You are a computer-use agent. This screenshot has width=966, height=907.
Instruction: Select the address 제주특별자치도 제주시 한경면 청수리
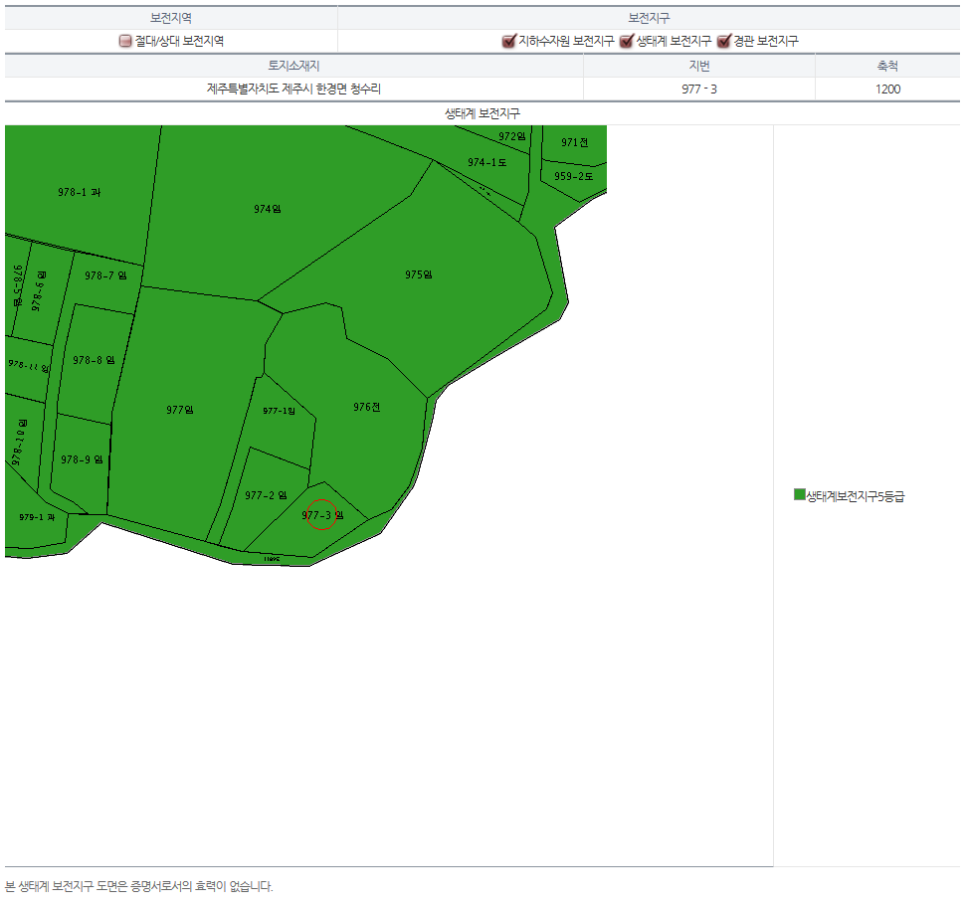click(294, 89)
